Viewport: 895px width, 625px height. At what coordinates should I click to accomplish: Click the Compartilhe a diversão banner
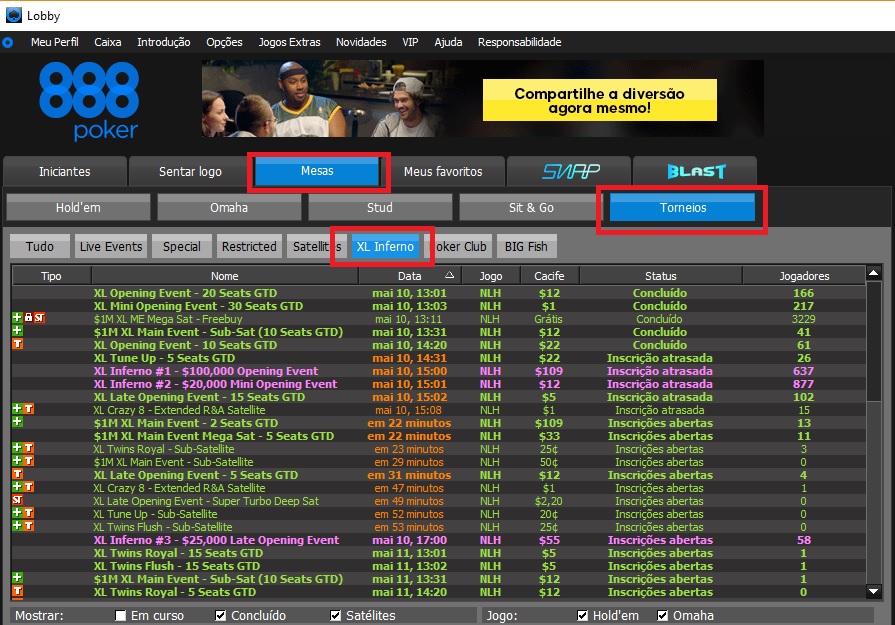[x=483, y=99]
